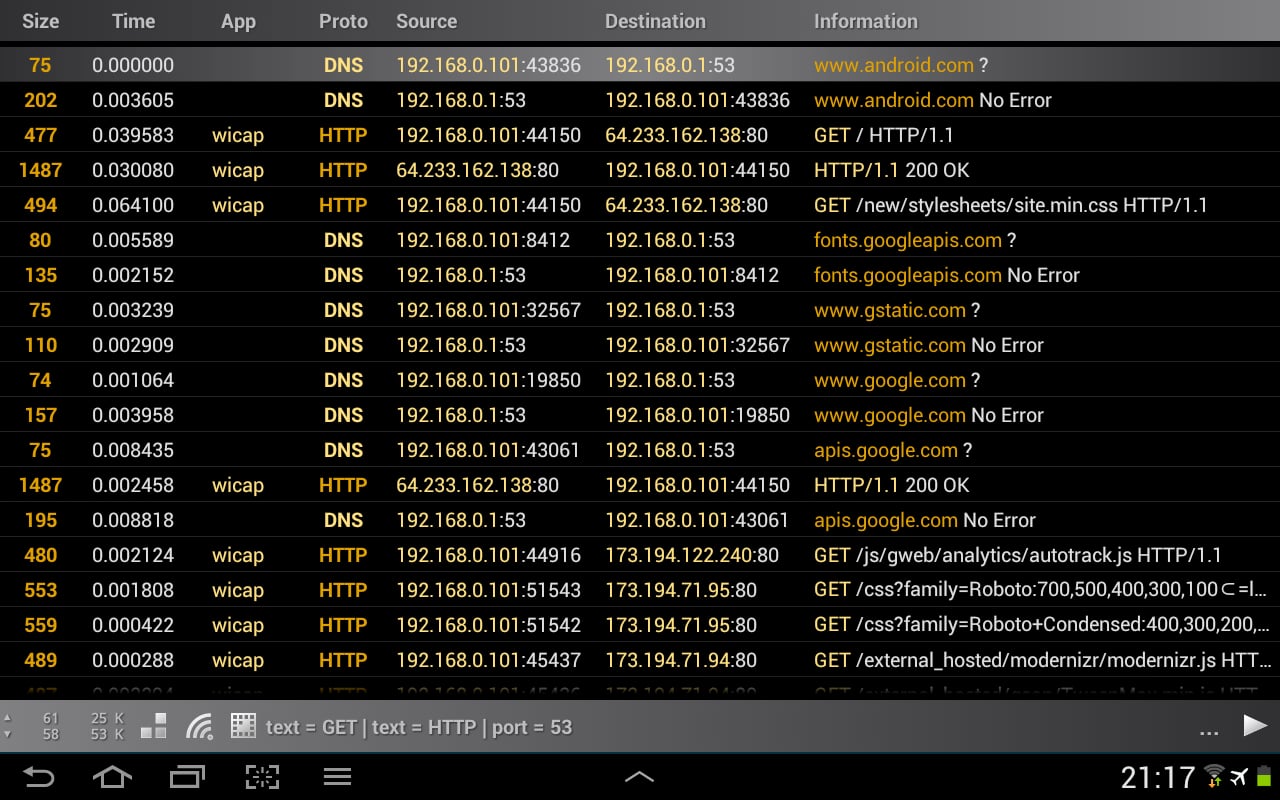Select the www.android.com ? DNS query row
Viewport: 1280px width, 800px height.
click(640, 65)
